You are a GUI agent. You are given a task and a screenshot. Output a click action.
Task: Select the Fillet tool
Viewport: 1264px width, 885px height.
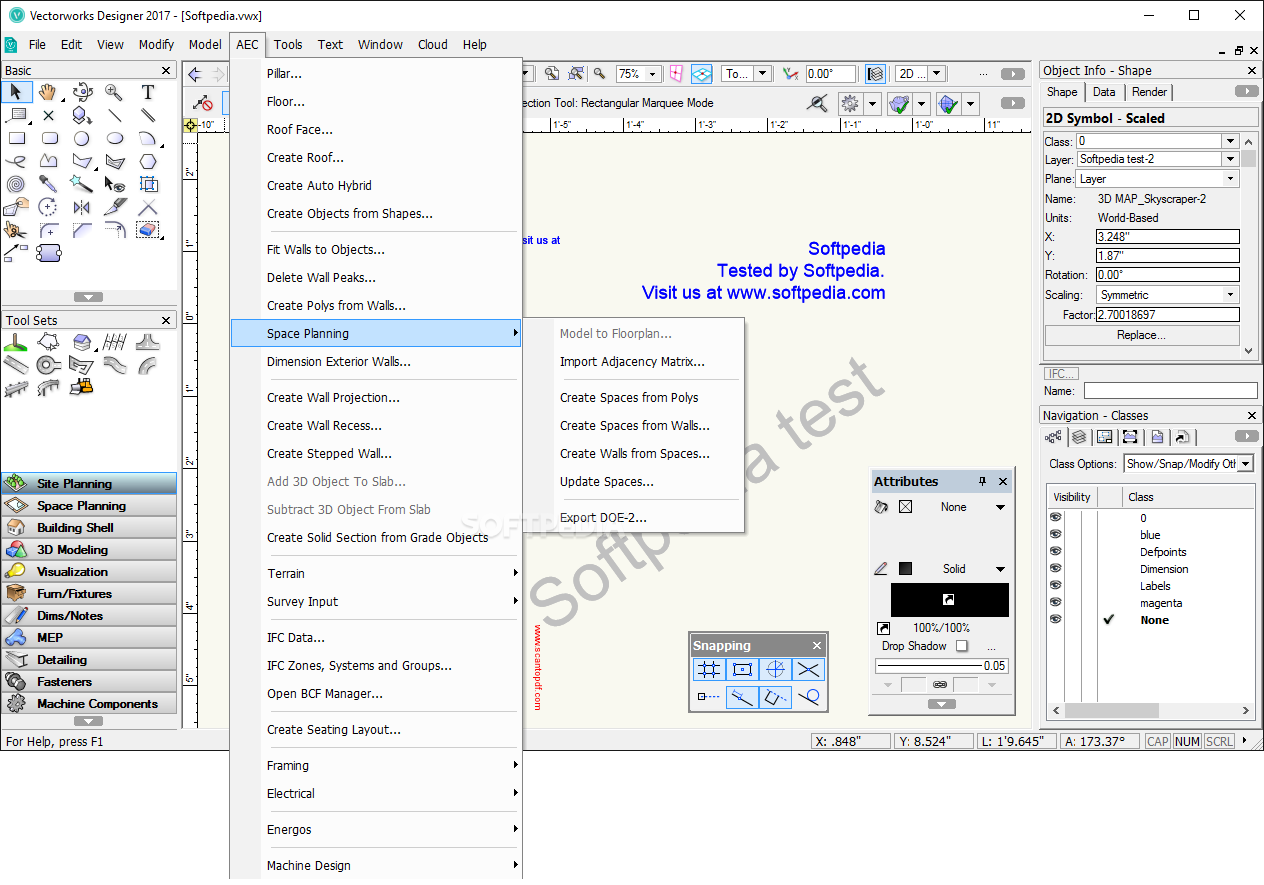tap(49, 230)
